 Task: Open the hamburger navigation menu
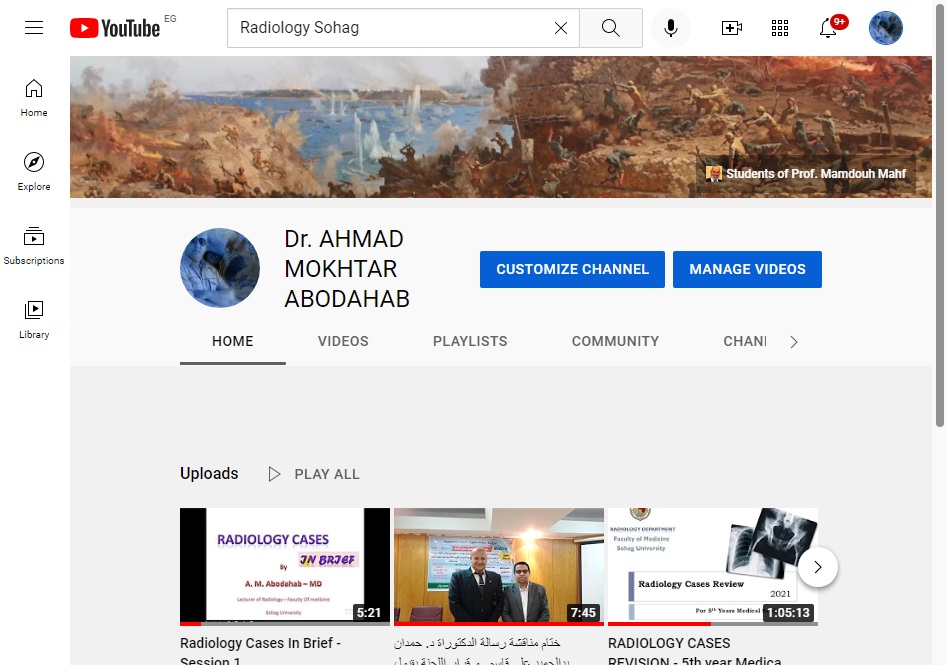pos(33,27)
